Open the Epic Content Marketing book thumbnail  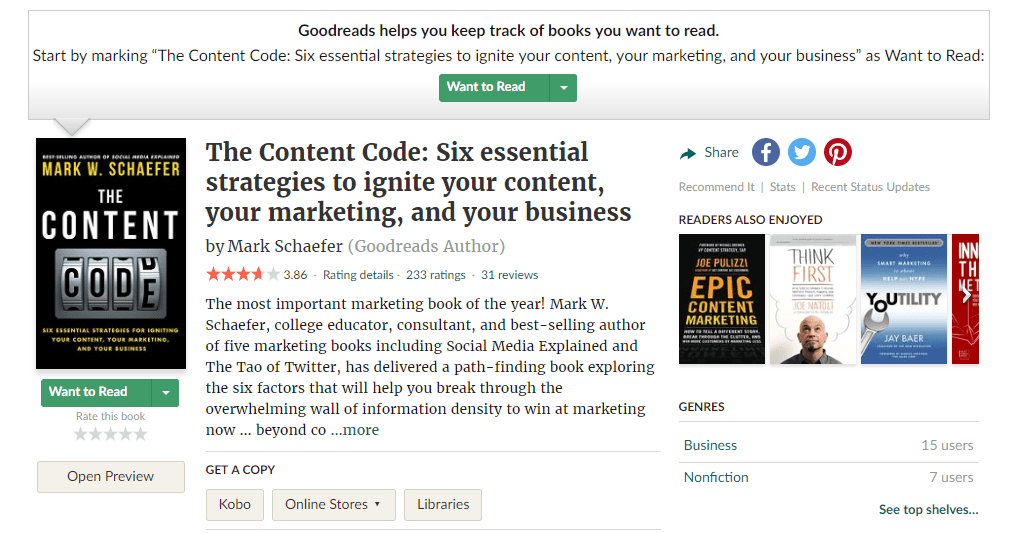(x=721, y=299)
